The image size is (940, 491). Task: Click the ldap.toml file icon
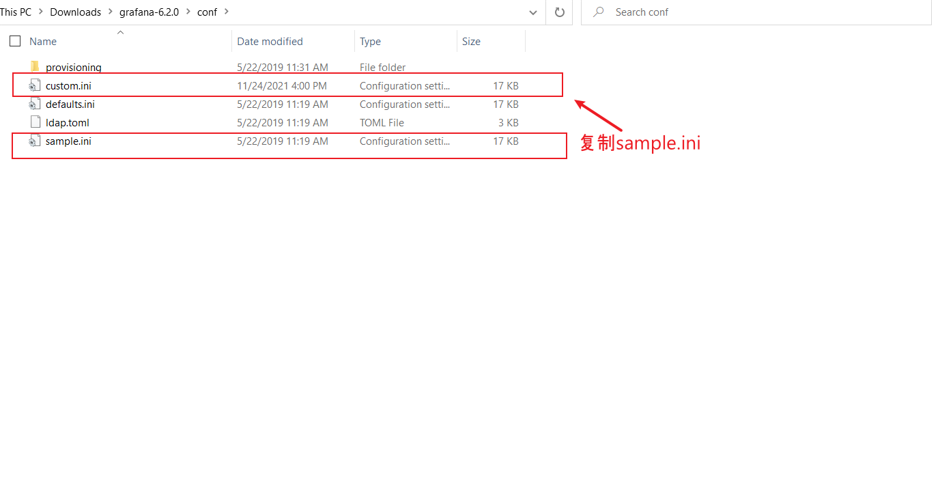pos(35,122)
